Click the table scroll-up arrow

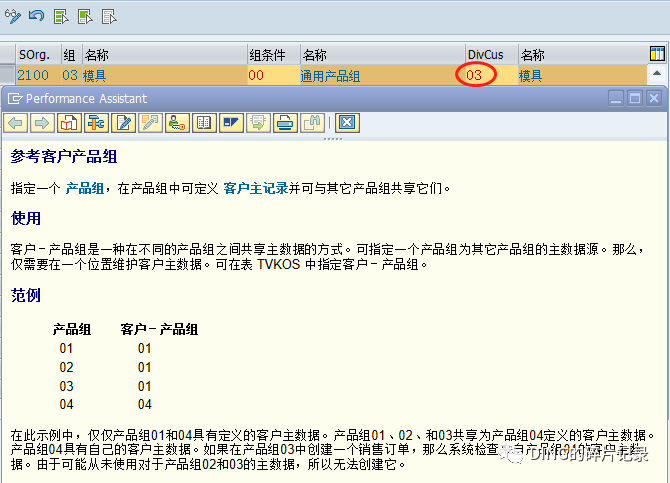(657, 74)
